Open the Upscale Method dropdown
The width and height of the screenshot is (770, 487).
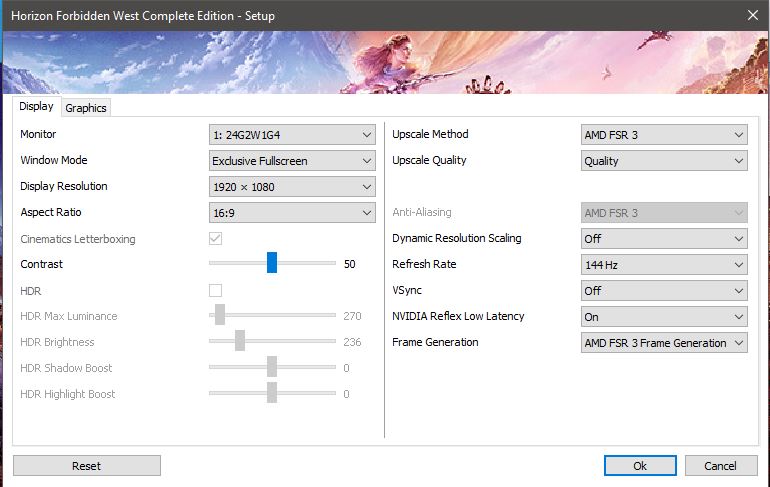point(664,135)
